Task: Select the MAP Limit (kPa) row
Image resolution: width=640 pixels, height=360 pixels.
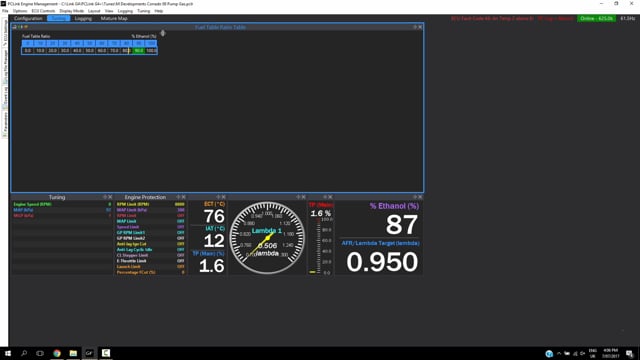Action: tap(150, 210)
